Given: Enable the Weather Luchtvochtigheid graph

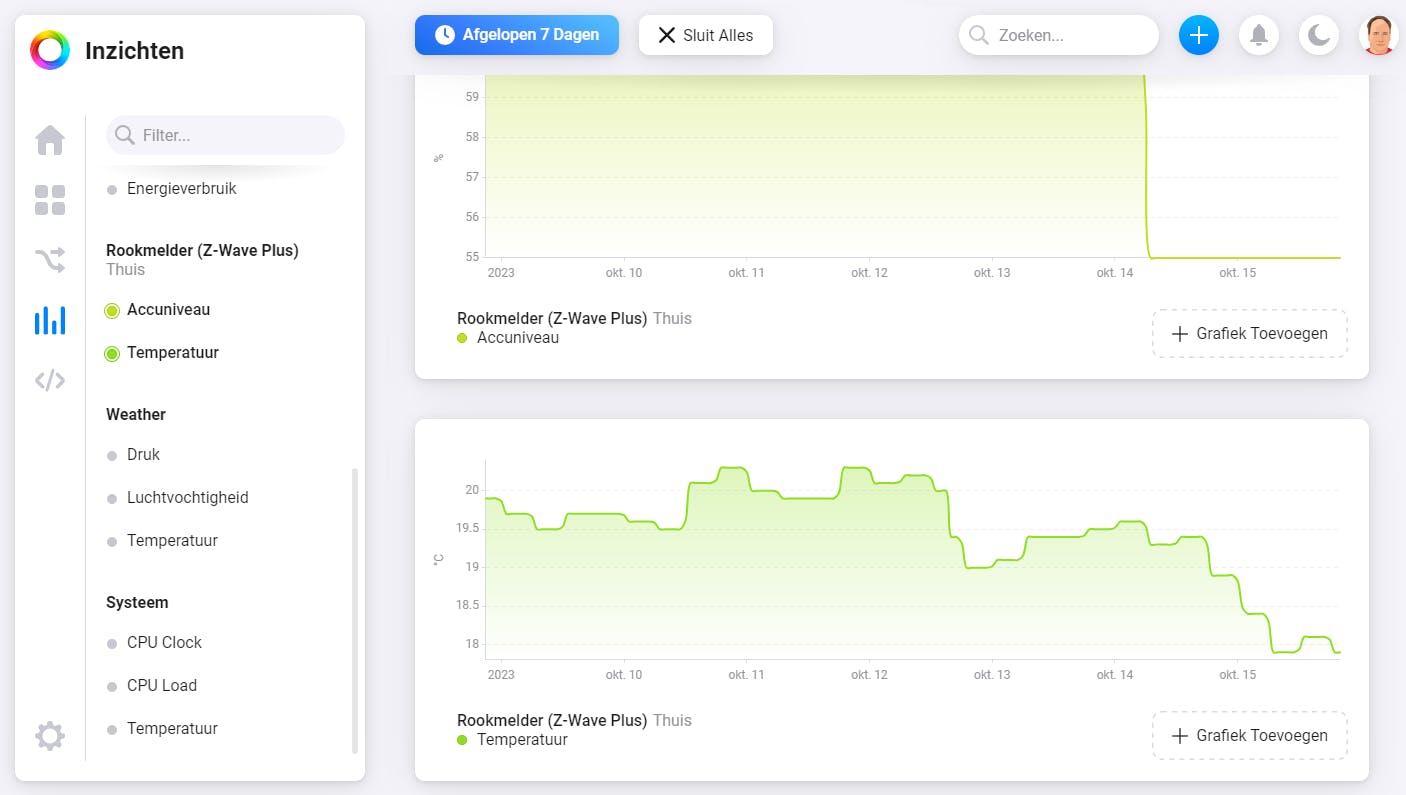Looking at the screenshot, I should coord(187,498).
